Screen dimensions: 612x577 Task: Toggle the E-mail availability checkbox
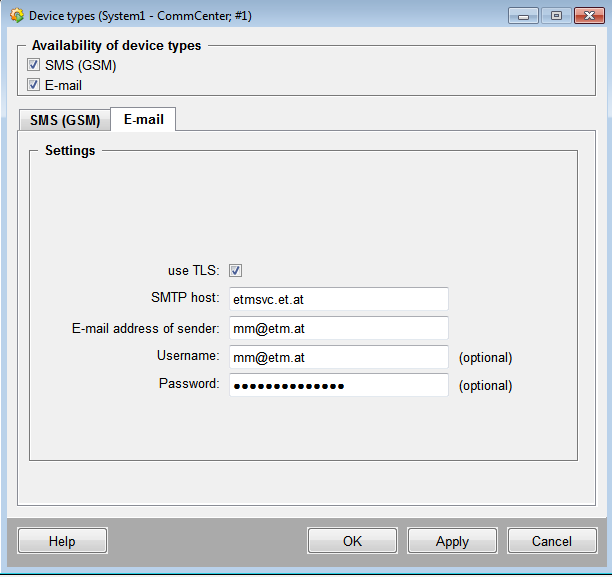[x=34, y=85]
